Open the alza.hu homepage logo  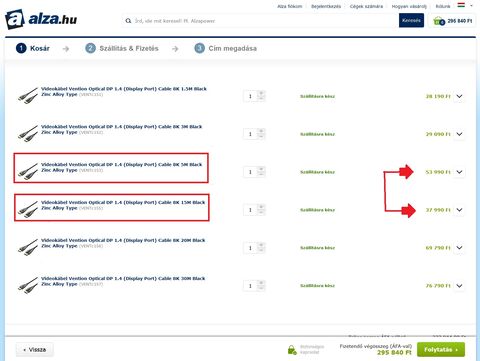[x=41, y=19]
